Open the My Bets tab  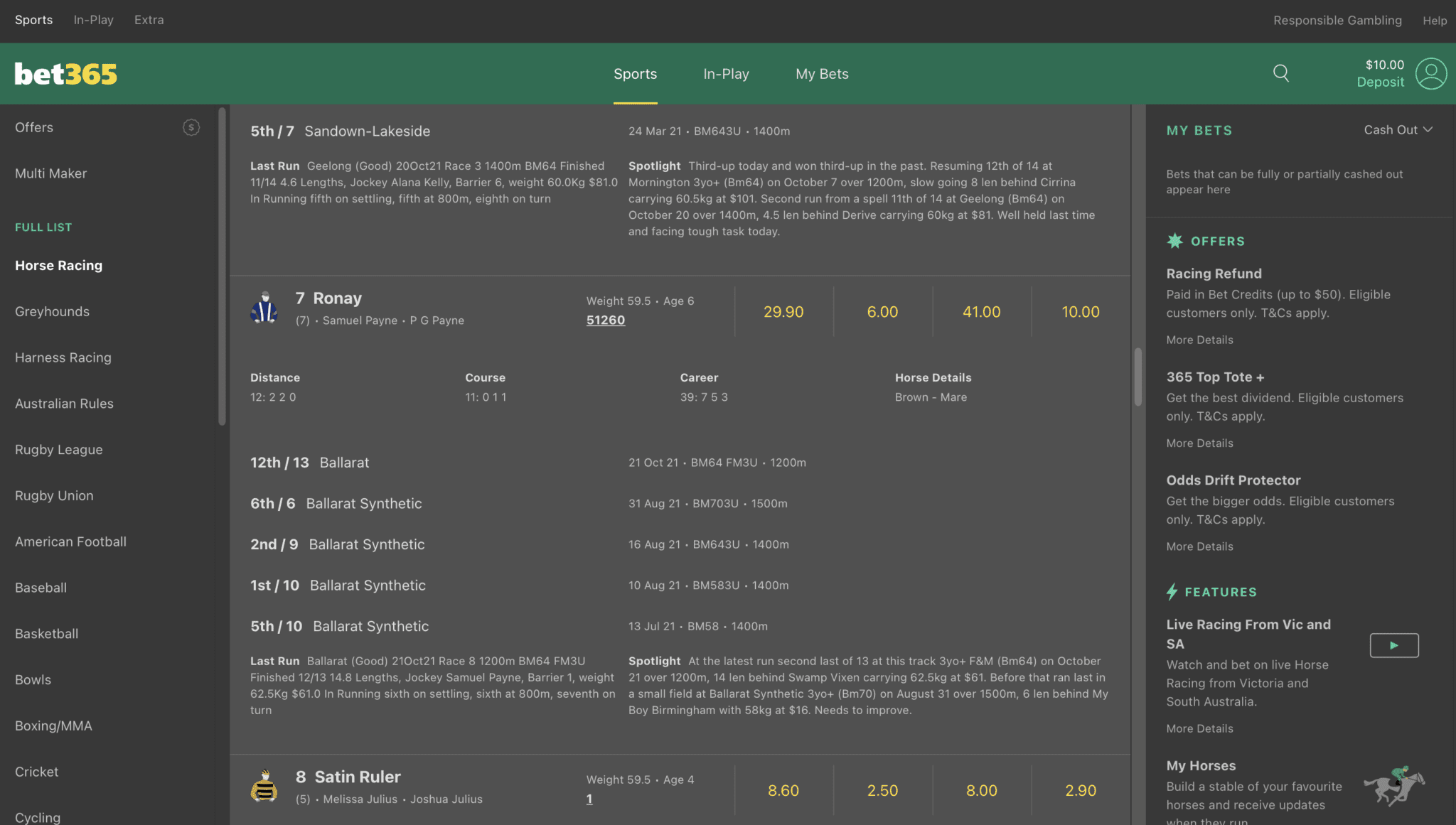click(822, 74)
